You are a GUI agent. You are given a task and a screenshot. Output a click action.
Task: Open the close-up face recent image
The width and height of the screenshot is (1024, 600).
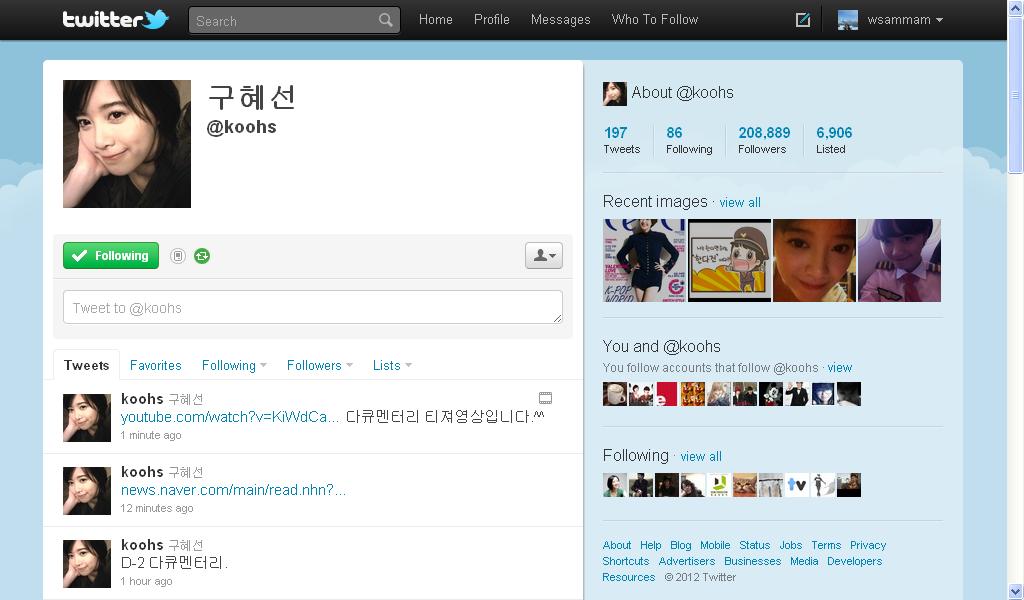[814, 261]
